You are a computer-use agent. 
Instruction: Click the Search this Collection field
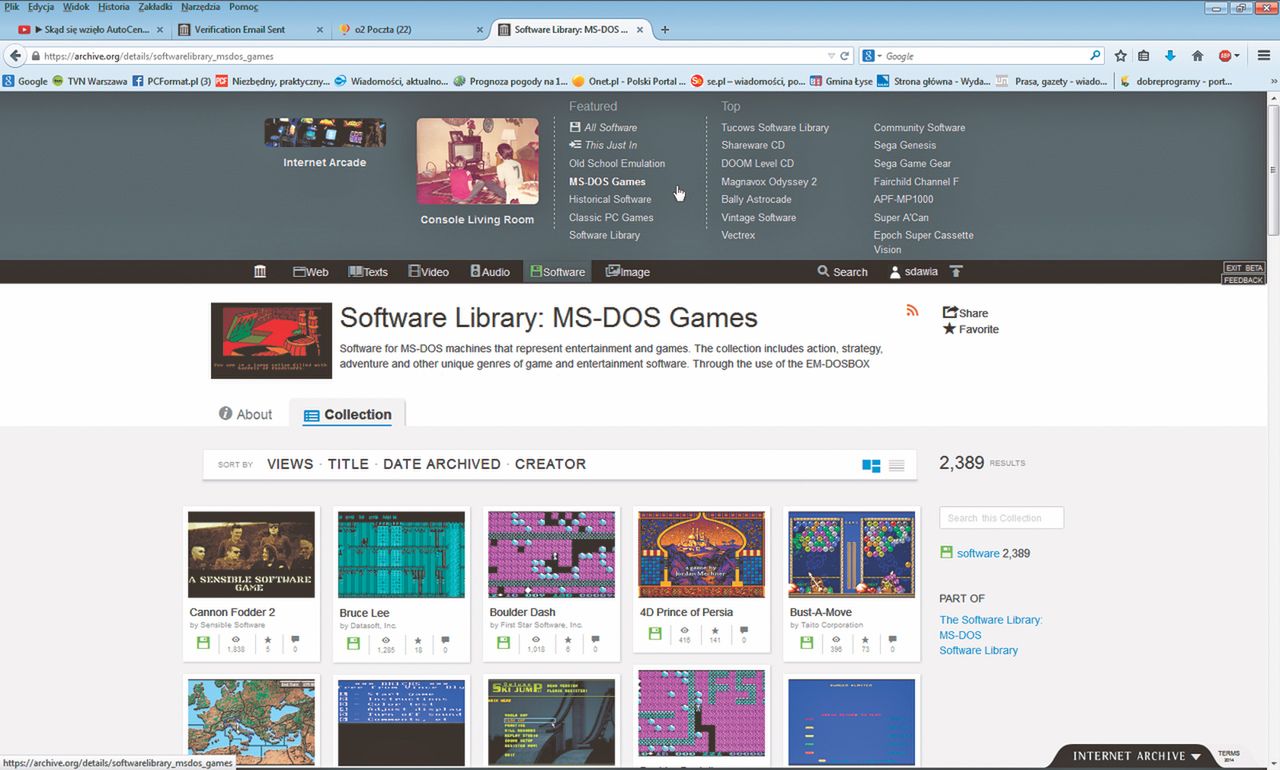point(1001,518)
